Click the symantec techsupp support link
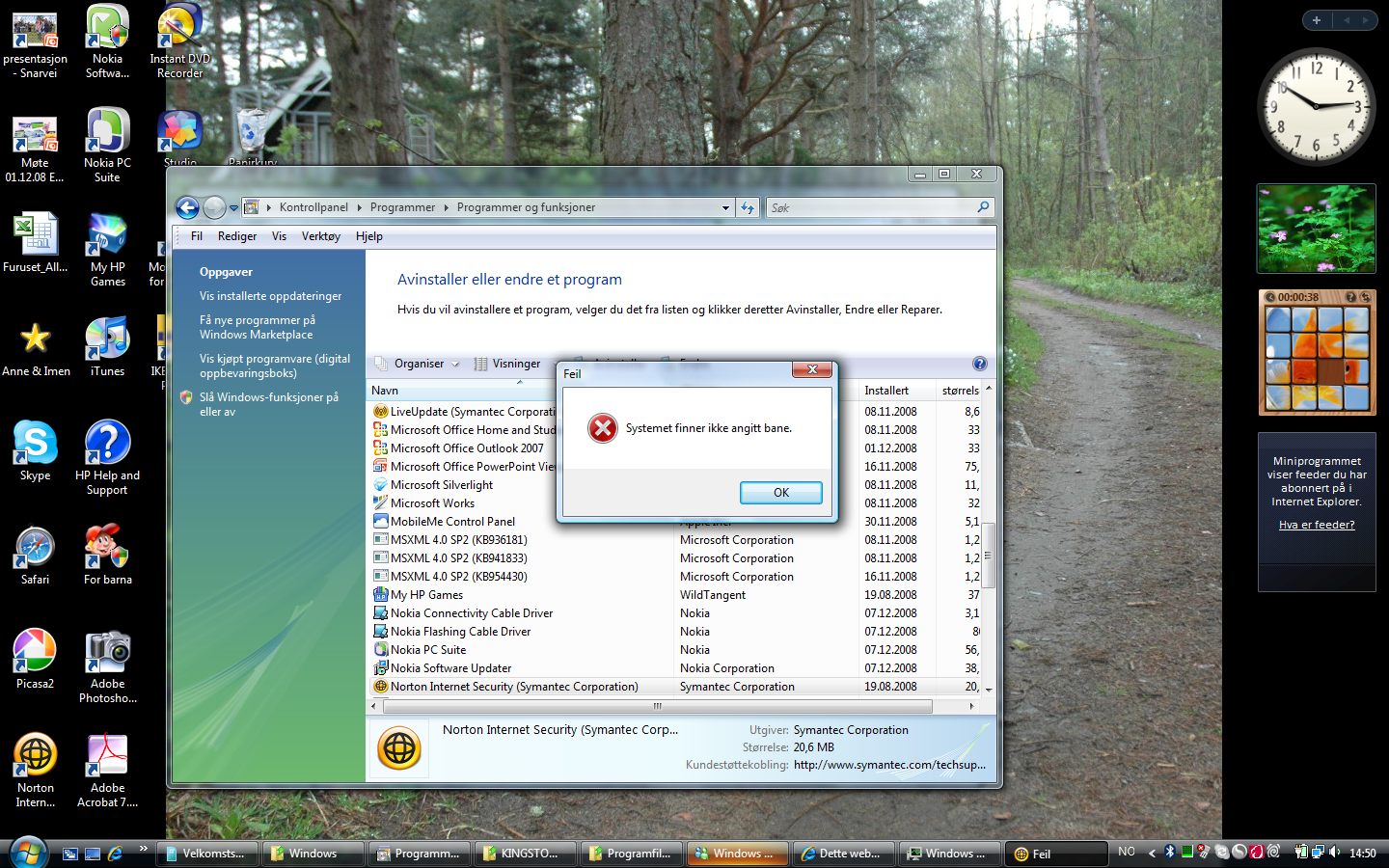The width and height of the screenshot is (1389, 868). point(889,765)
